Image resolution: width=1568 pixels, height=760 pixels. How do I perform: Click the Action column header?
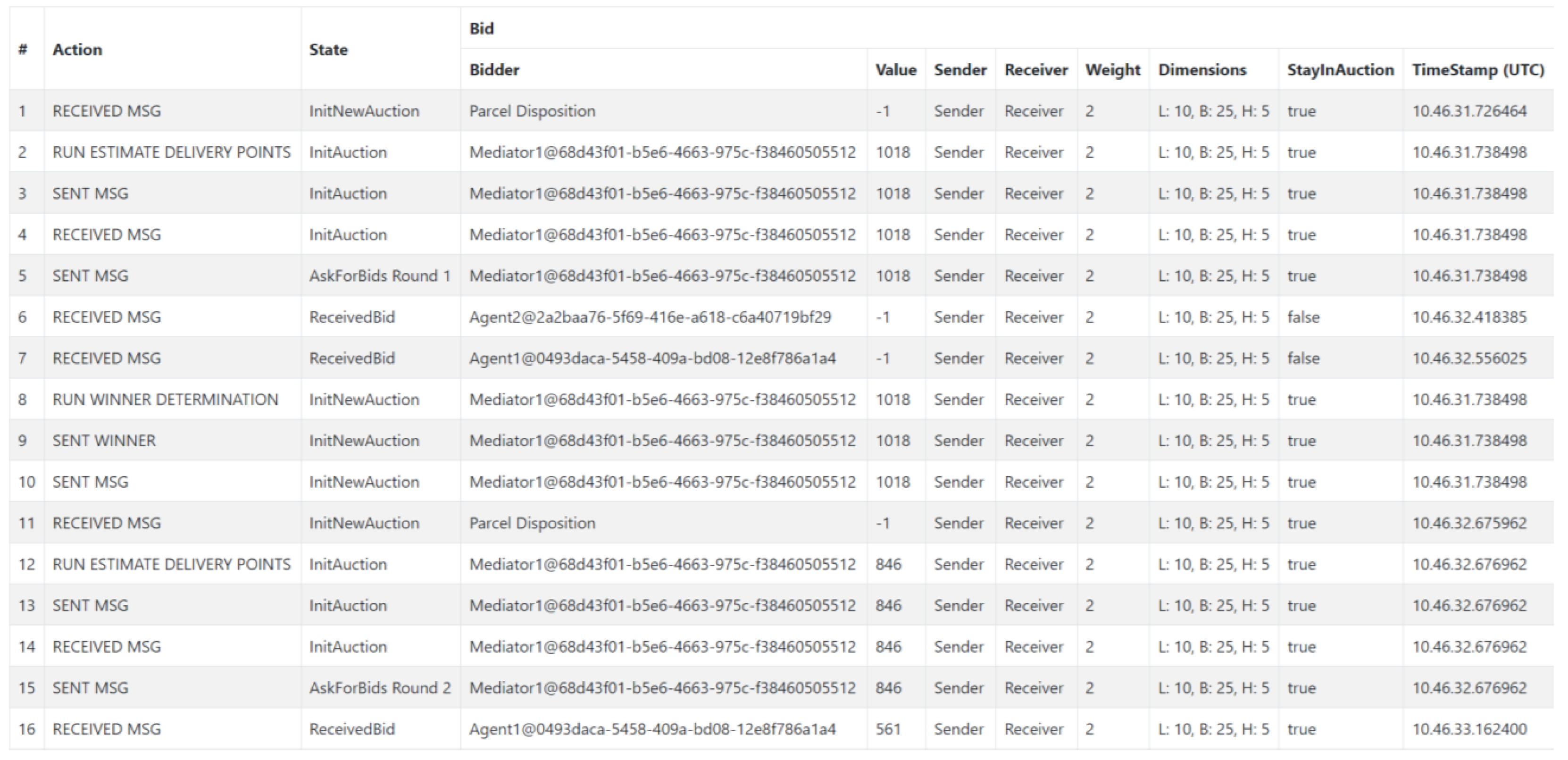(x=77, y=50)
